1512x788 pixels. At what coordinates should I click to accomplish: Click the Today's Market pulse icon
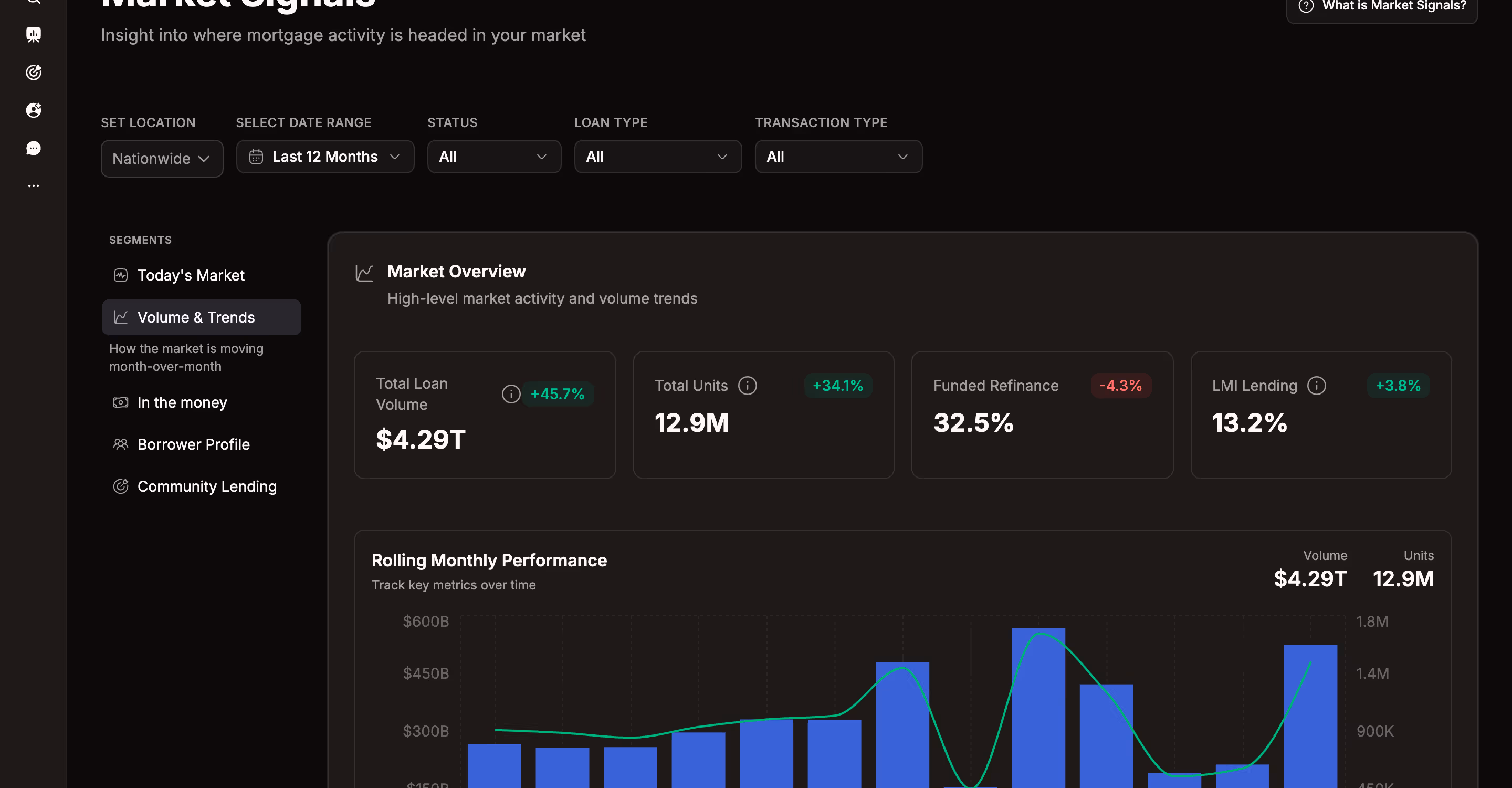coord(120,275)
